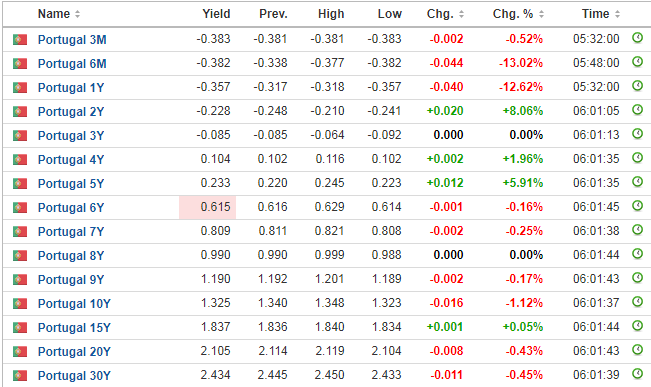Open the Portugal 10Y bond link
The height and width of the screenshot is (387, 651).
[74, 304]
